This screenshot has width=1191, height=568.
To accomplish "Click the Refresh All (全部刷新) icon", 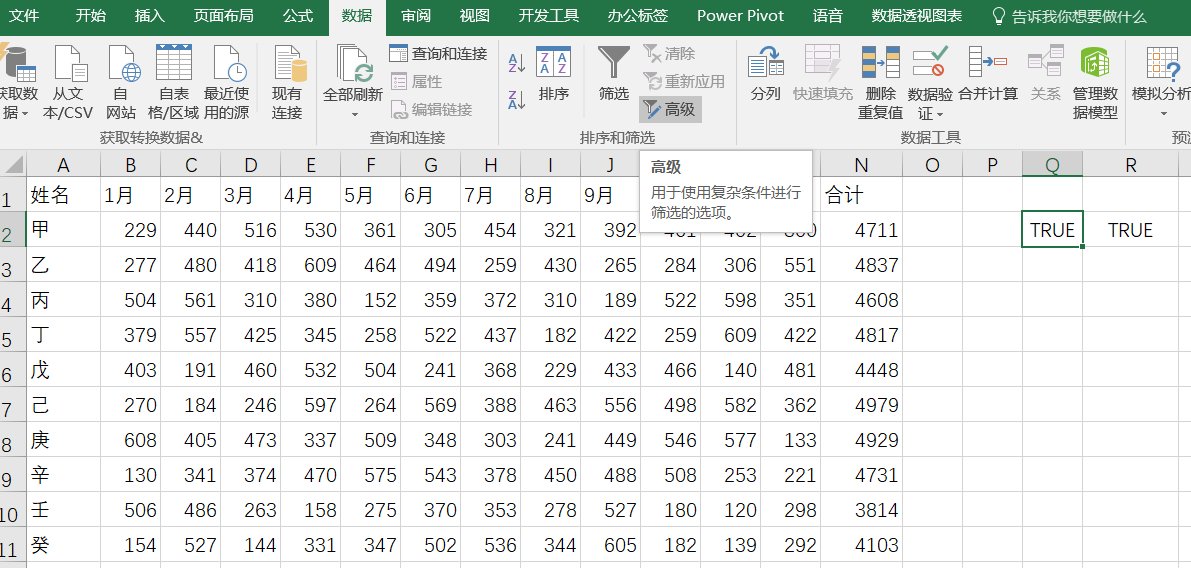I will pos(353,63).
